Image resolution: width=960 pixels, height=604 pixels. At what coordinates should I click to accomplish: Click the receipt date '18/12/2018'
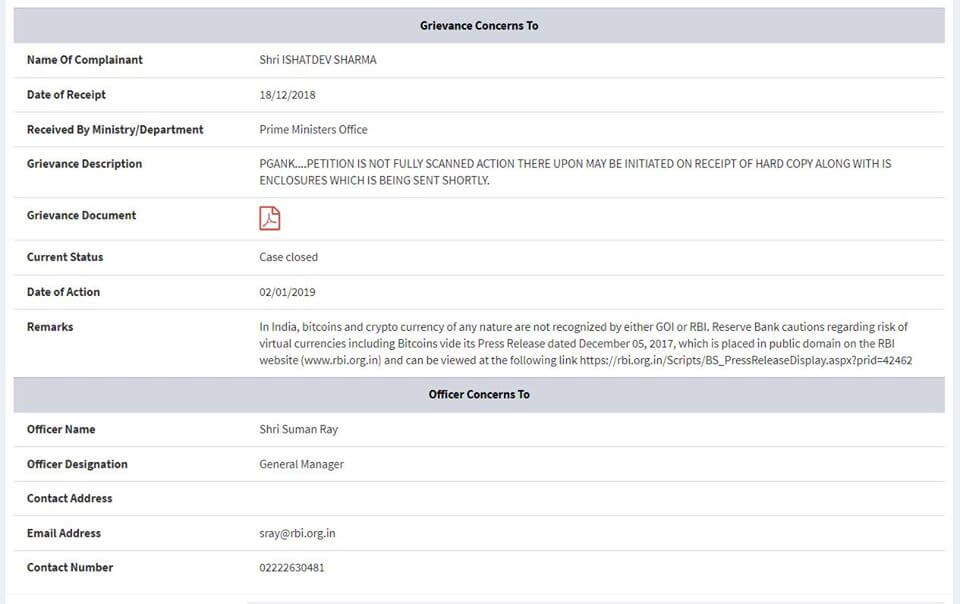(287, 95)
